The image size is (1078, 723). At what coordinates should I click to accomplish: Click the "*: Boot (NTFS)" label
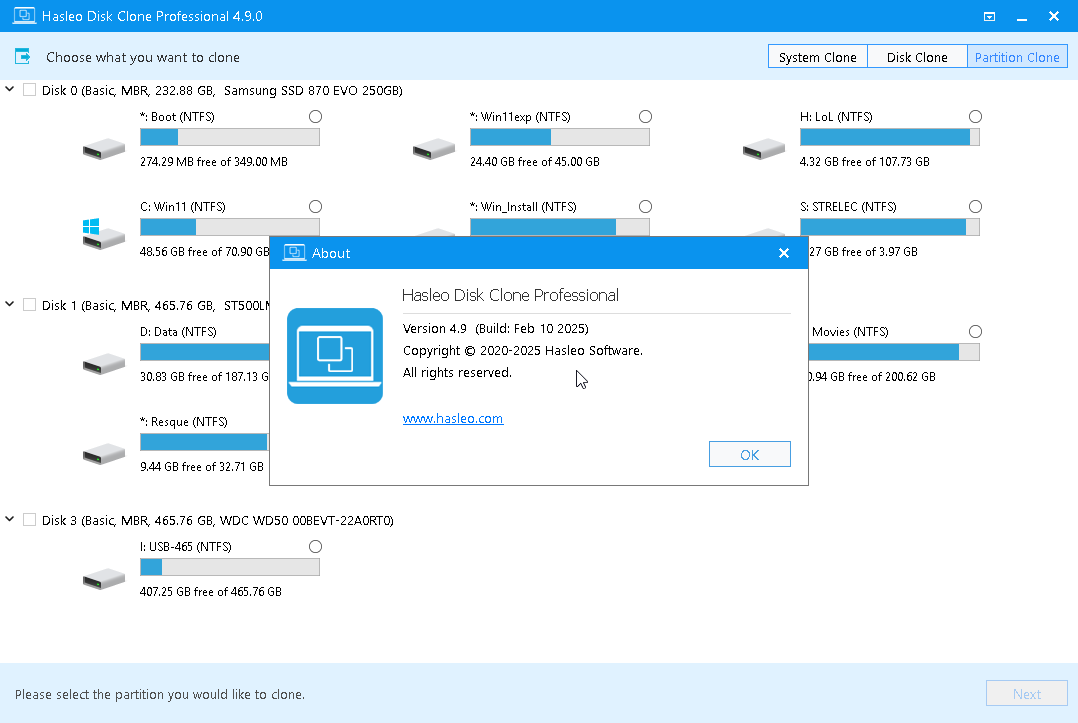click(177, 117)
